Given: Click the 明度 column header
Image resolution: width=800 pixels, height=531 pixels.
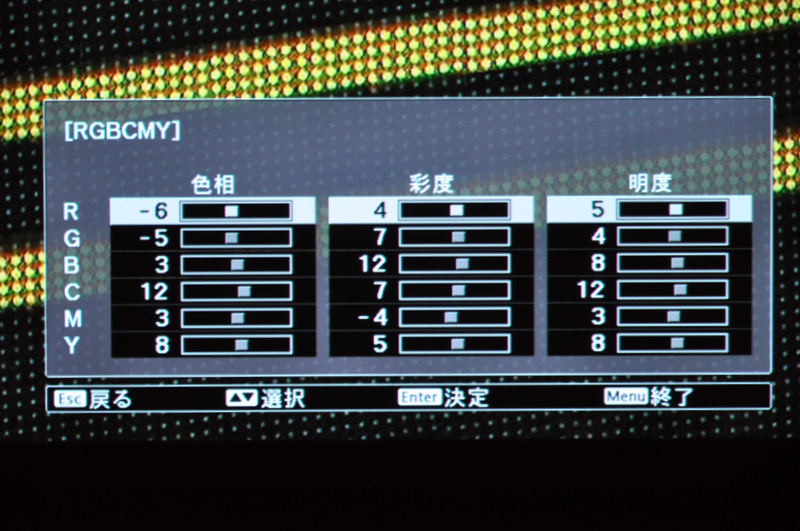Looking at the screenshot, I should pyautogui.click(x=649, y=183).
